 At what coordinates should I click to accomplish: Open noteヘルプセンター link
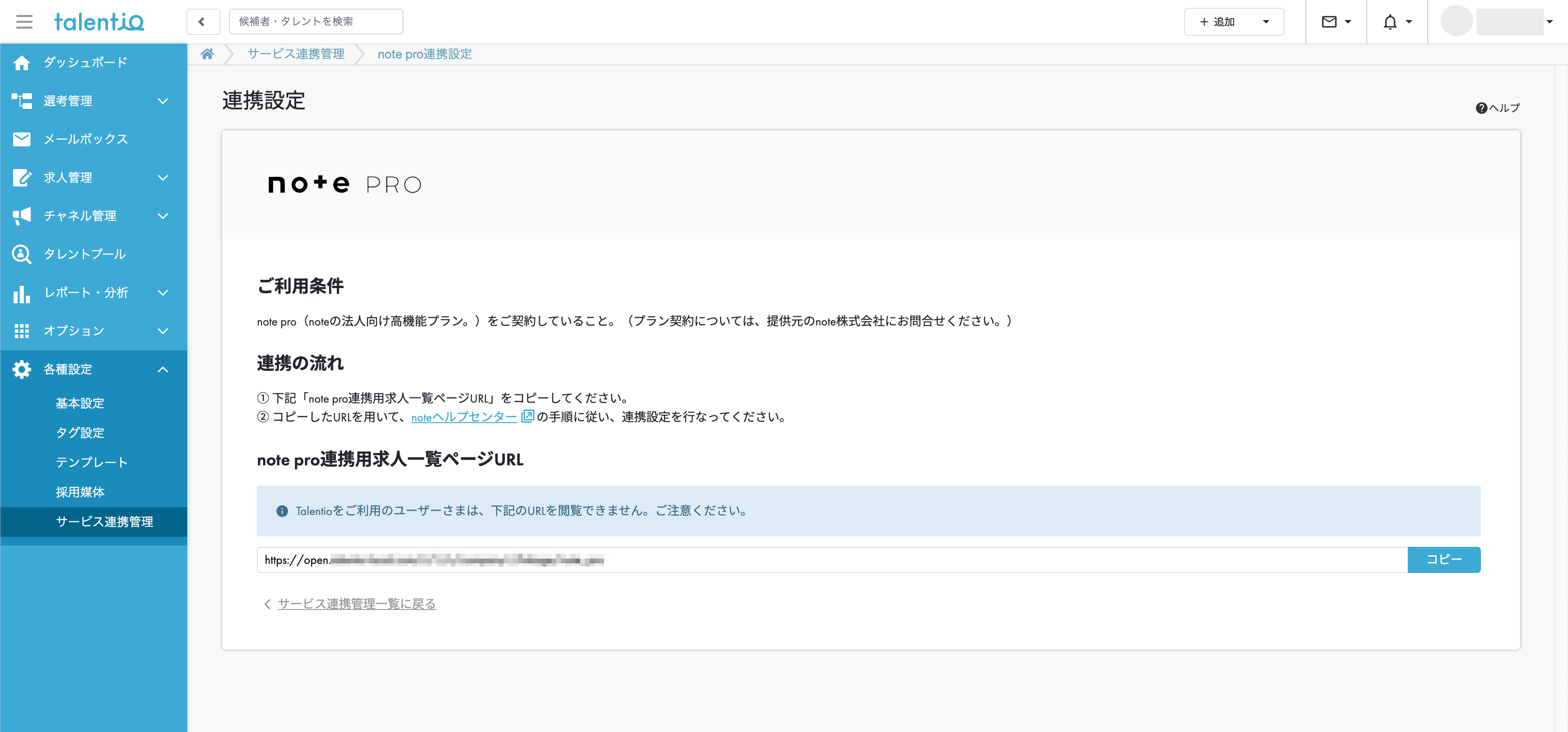tap(464, 417)
